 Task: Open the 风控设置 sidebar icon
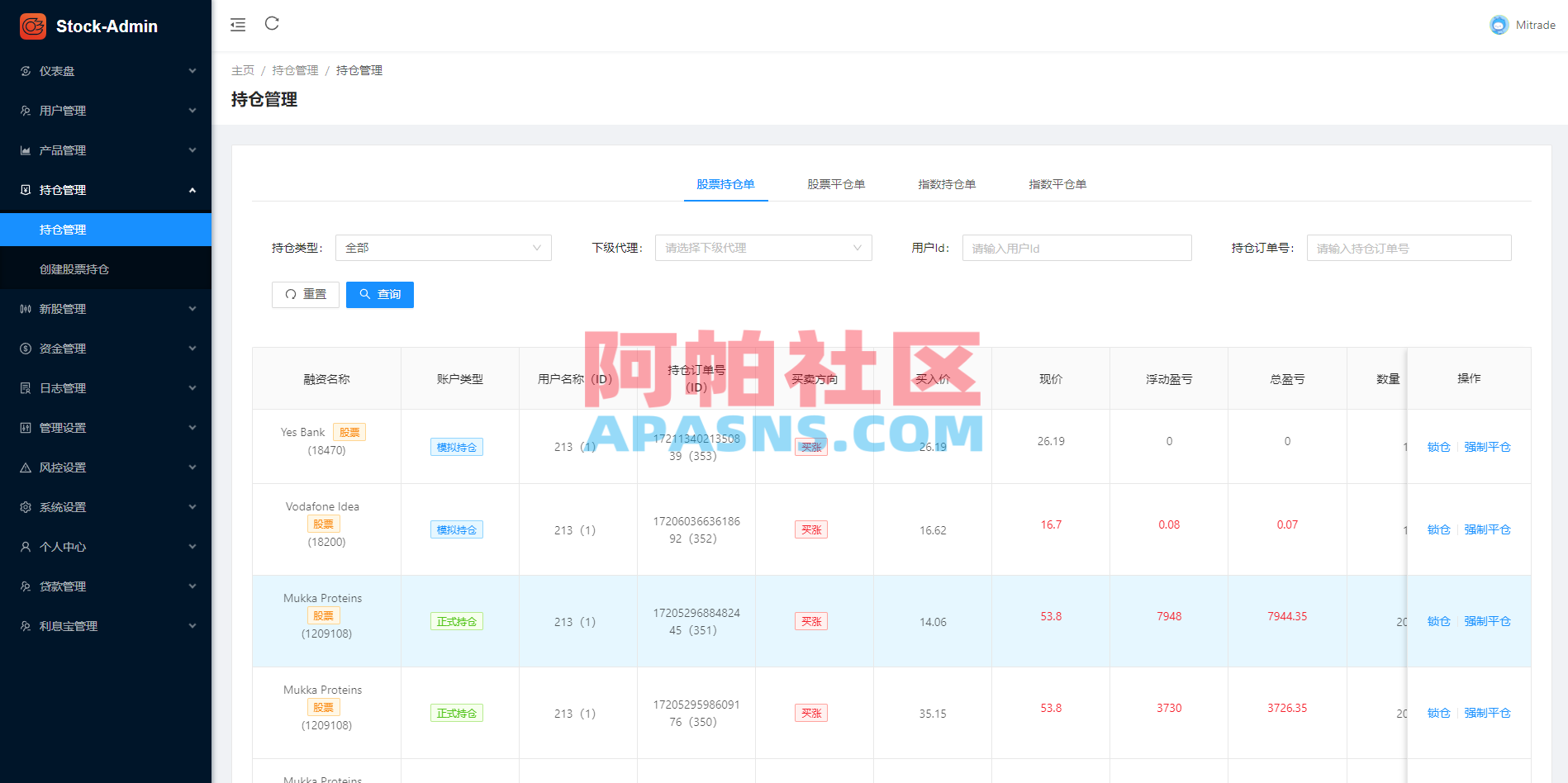pyautogui.click(x=25, y=467)
